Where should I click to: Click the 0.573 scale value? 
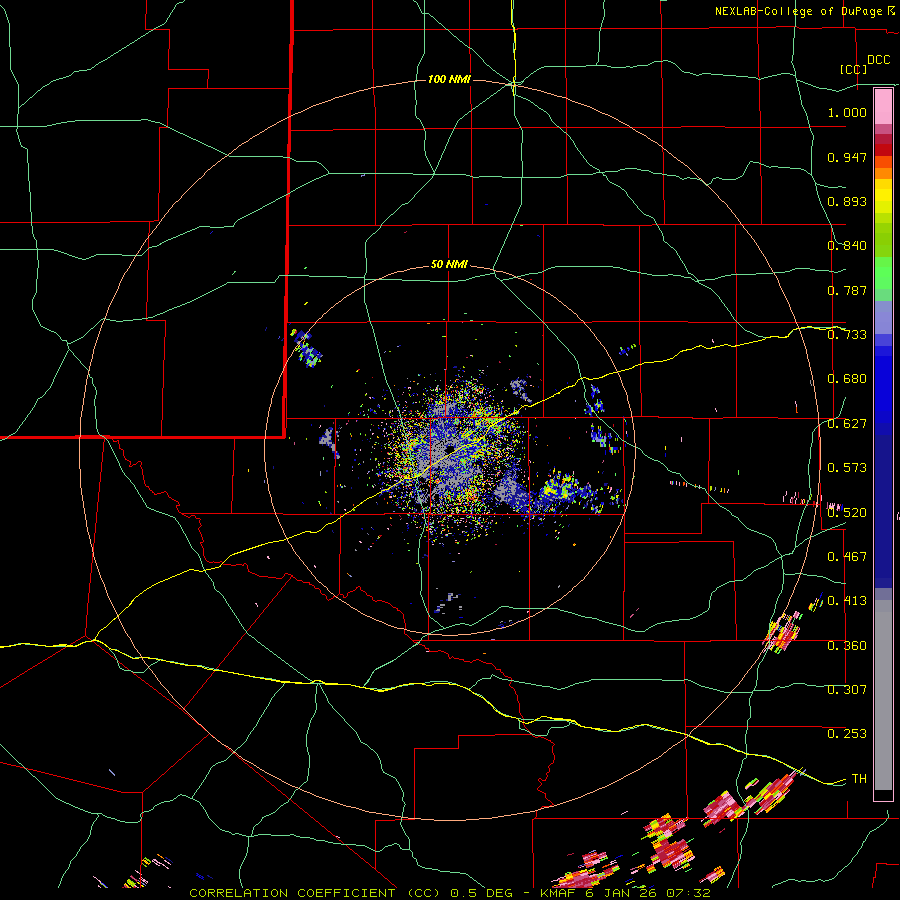pyautogui.click(x=847, y=468)
